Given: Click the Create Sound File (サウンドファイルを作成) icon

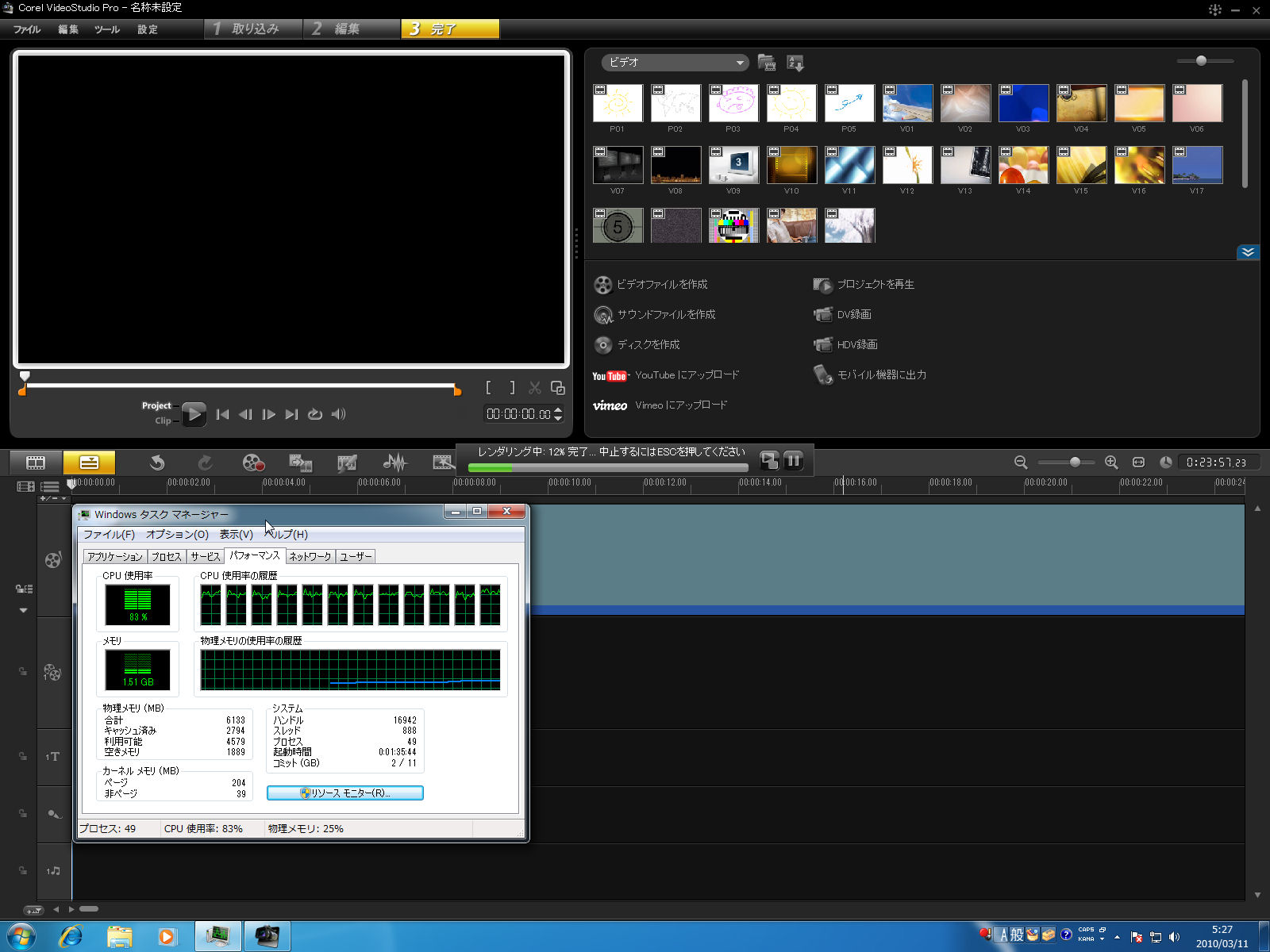Looking at the screenshot, I should [x=603, y=315].
